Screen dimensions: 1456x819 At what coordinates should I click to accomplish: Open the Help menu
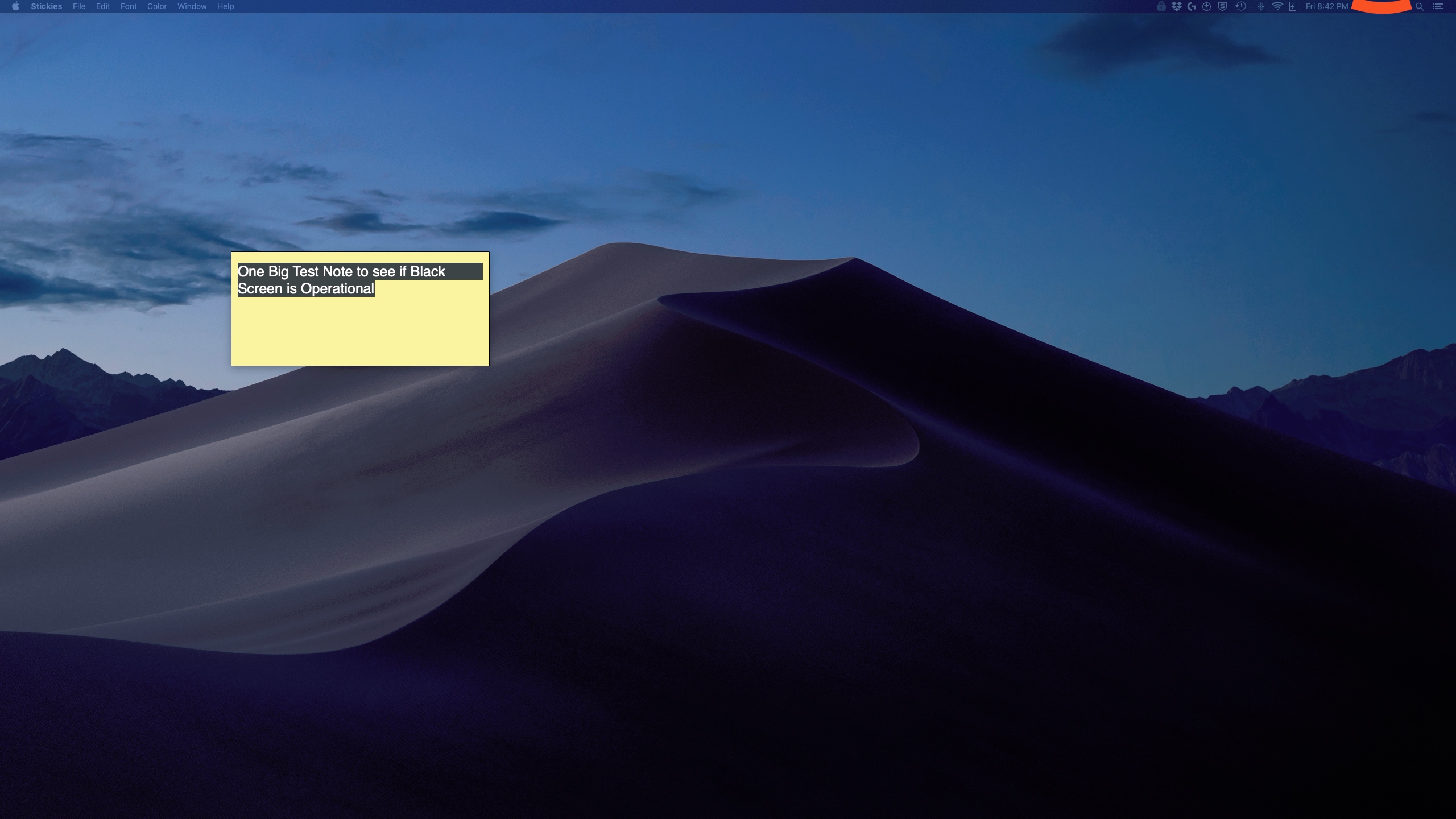[225, 7]
